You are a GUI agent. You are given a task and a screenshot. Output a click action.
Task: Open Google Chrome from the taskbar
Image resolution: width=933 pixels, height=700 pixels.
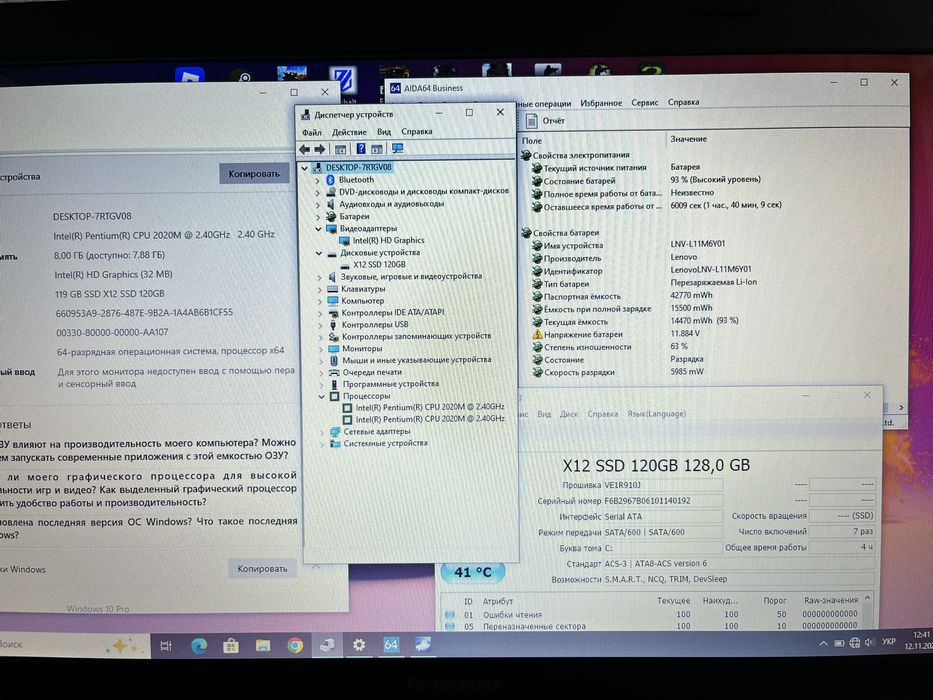click(295, 646)
